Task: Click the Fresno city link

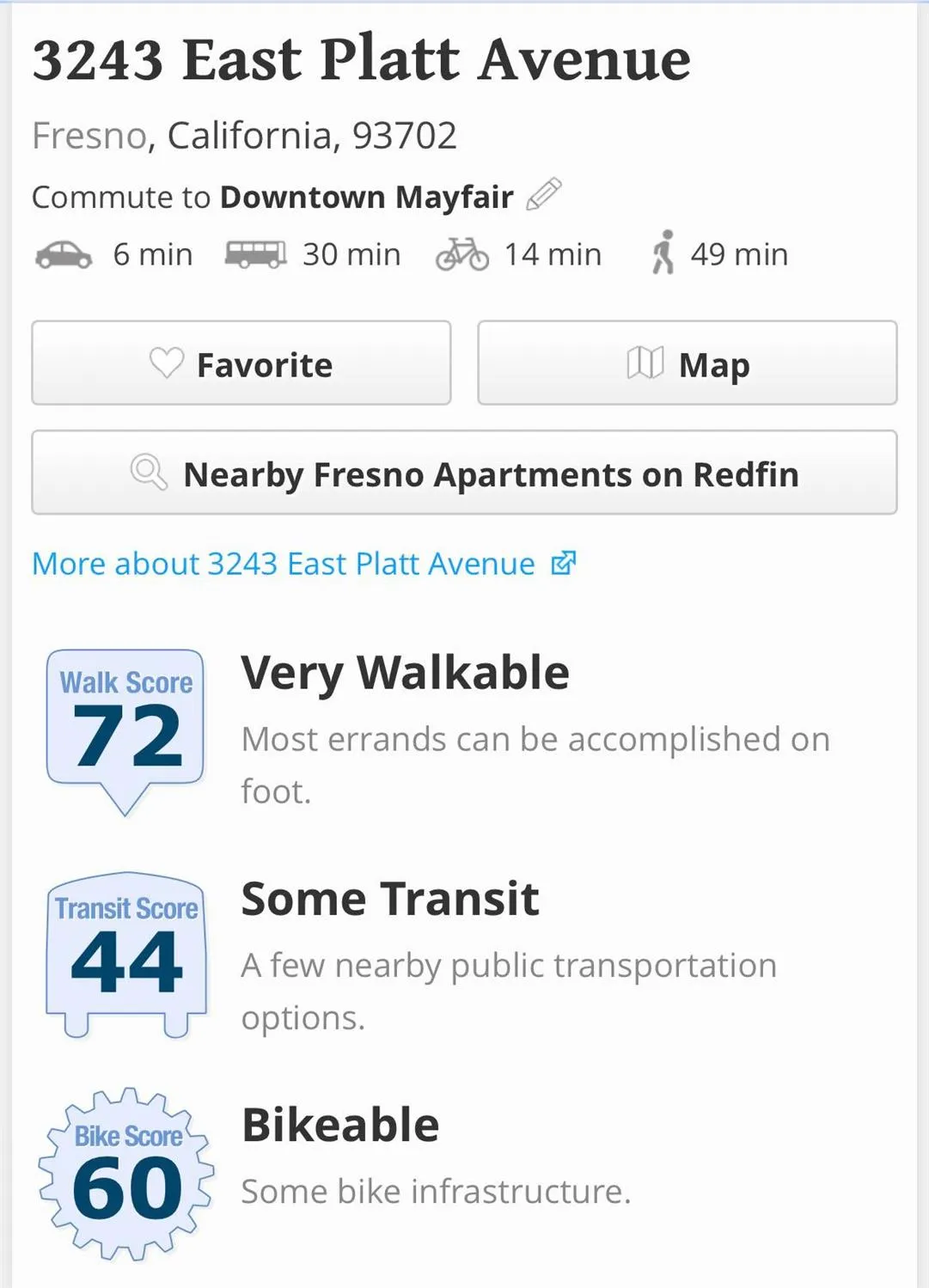Action: (x=89, y=136)
